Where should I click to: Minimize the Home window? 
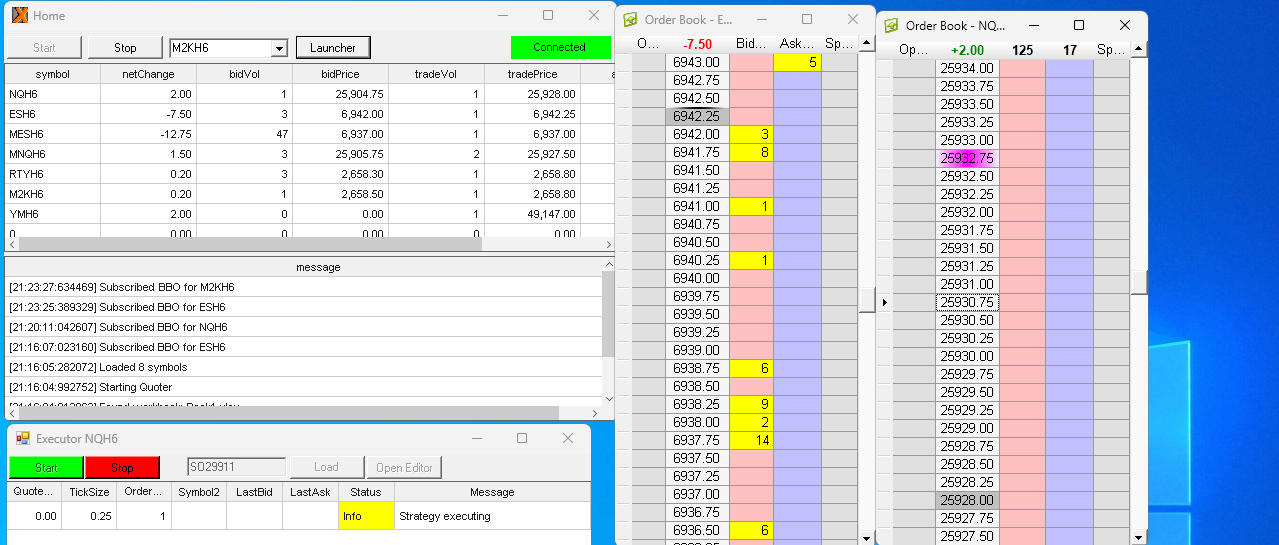coord(503,16)
